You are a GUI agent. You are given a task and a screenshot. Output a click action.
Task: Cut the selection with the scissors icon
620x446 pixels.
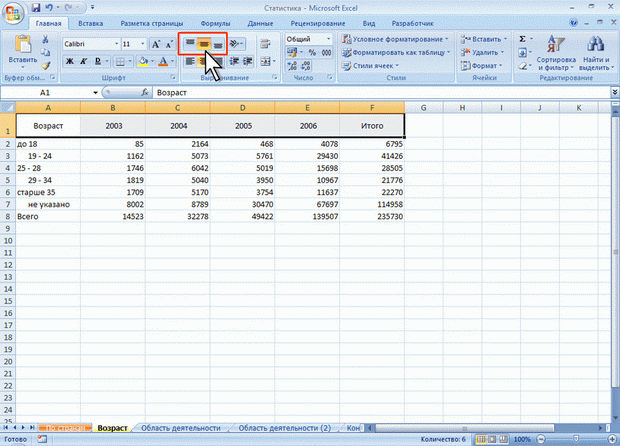coord(45,39)
